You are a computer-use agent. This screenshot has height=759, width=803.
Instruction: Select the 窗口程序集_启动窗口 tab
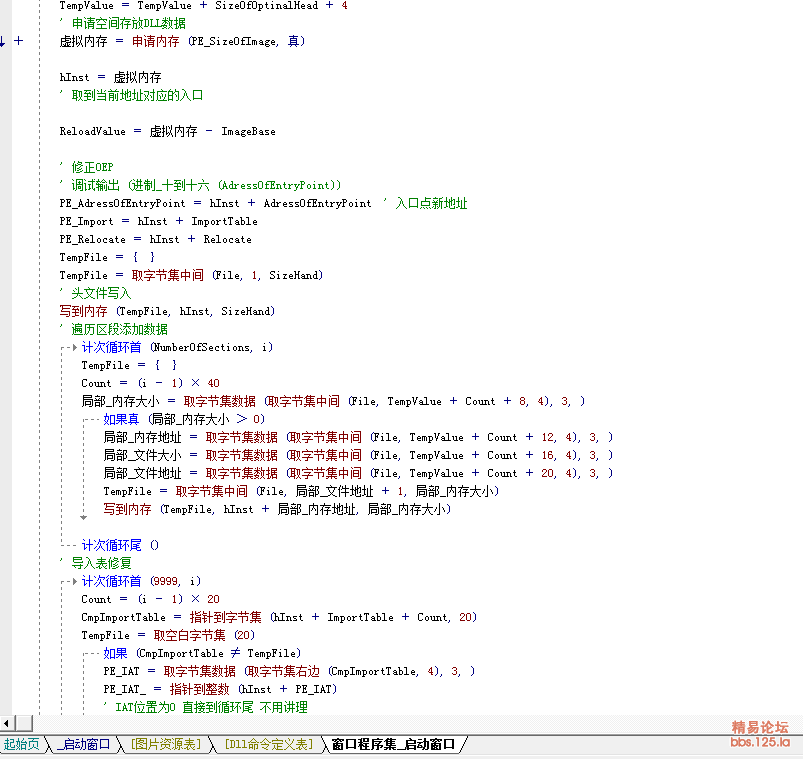(x=393, y=744)
